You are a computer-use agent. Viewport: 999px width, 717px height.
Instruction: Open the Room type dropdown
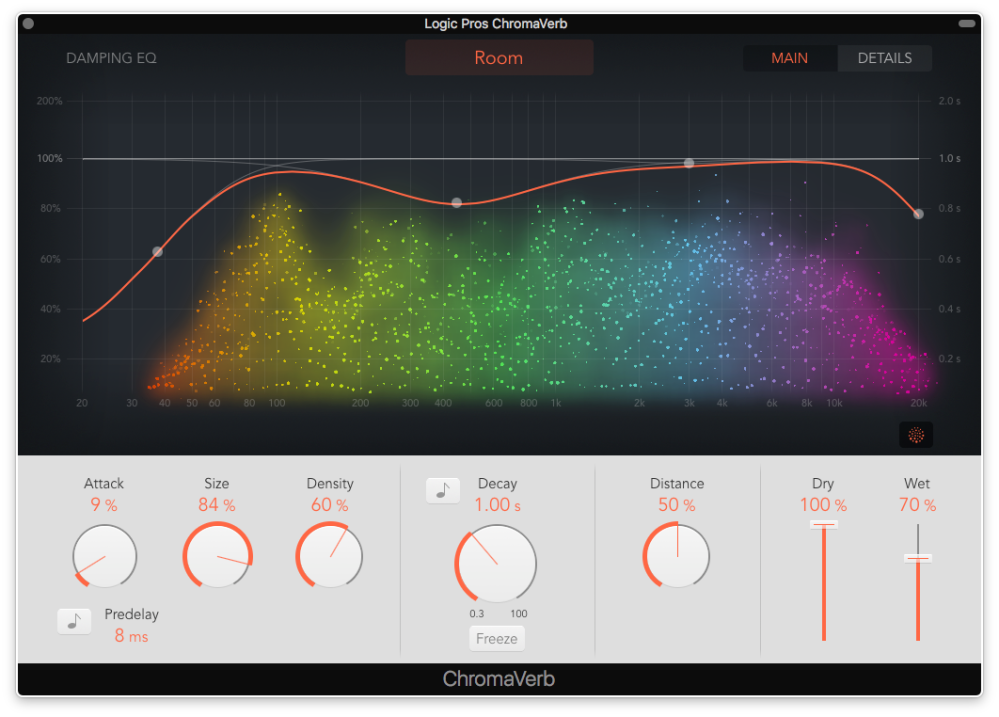(499, 58)
